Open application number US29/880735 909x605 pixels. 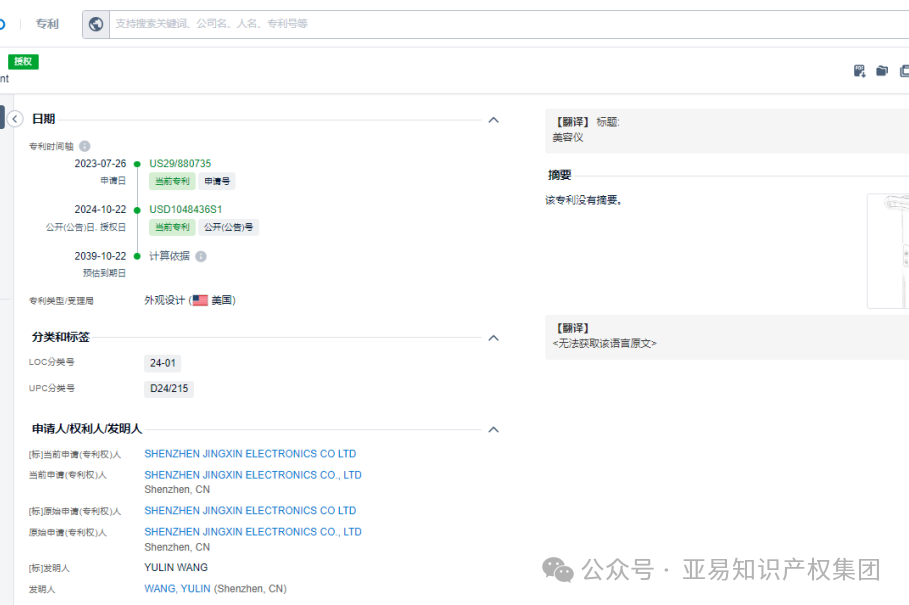[x=180, y=163]
